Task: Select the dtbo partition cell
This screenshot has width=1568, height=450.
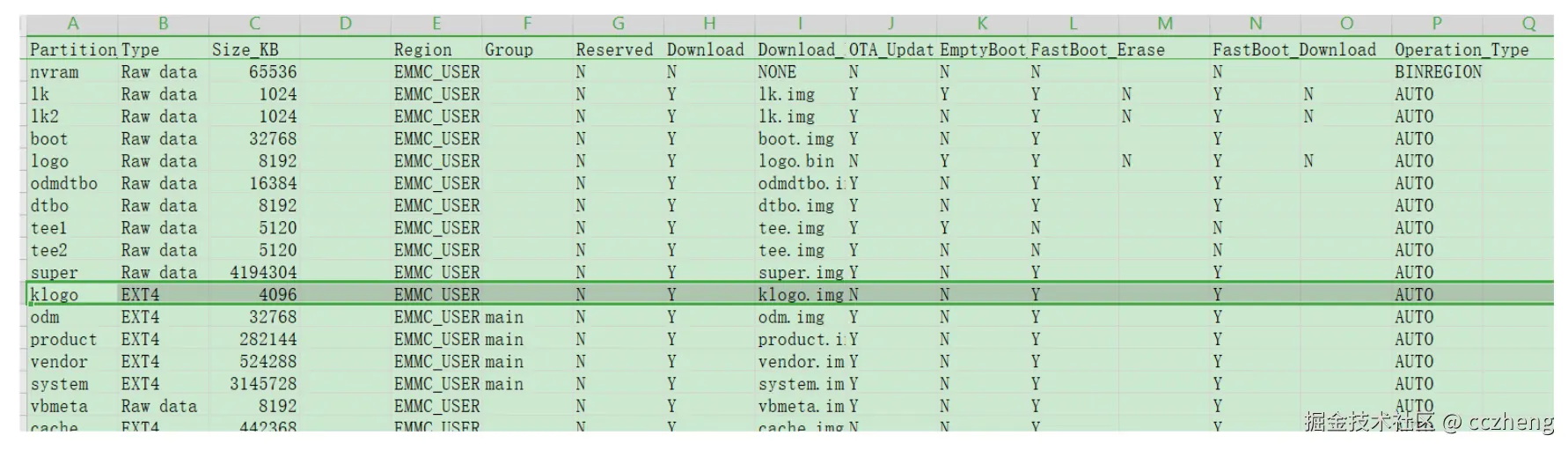Action: (72, 205)
